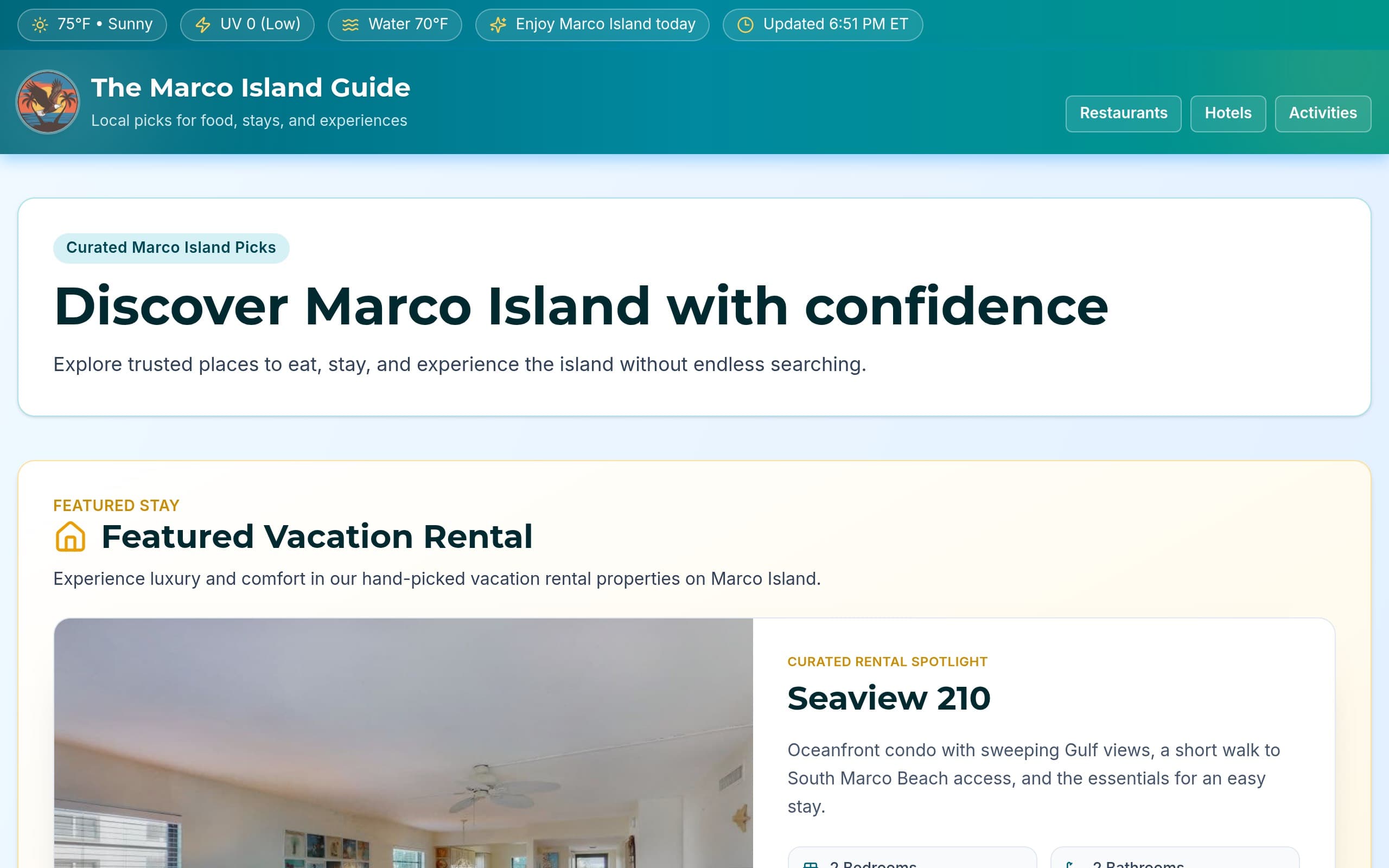Open the Restaurants navigation item
This screenshot has width=1389, height=868.
[x=1123, y=113]
